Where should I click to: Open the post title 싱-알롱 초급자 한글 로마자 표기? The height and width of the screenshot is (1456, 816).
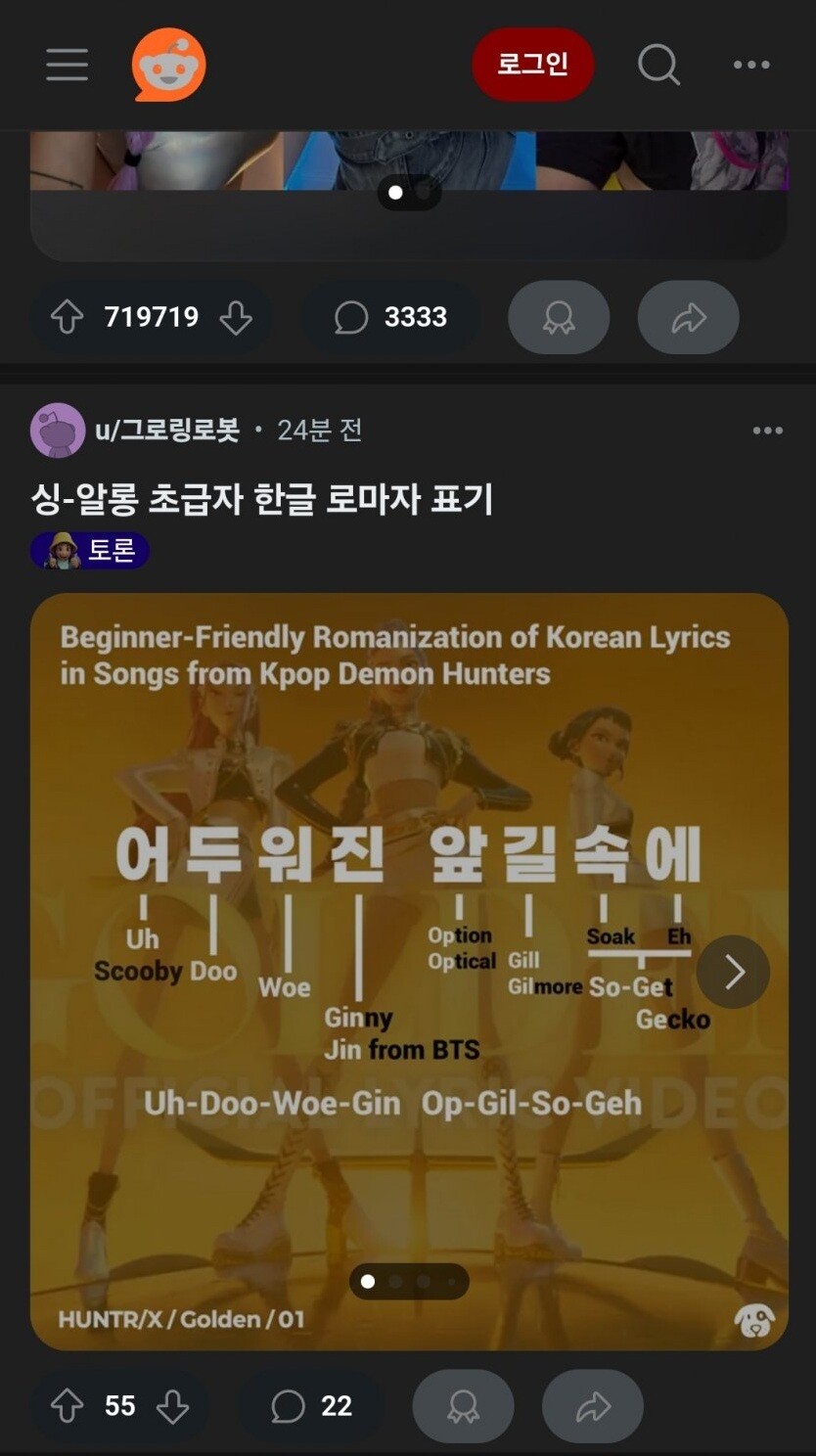click(x=261, y=499)
